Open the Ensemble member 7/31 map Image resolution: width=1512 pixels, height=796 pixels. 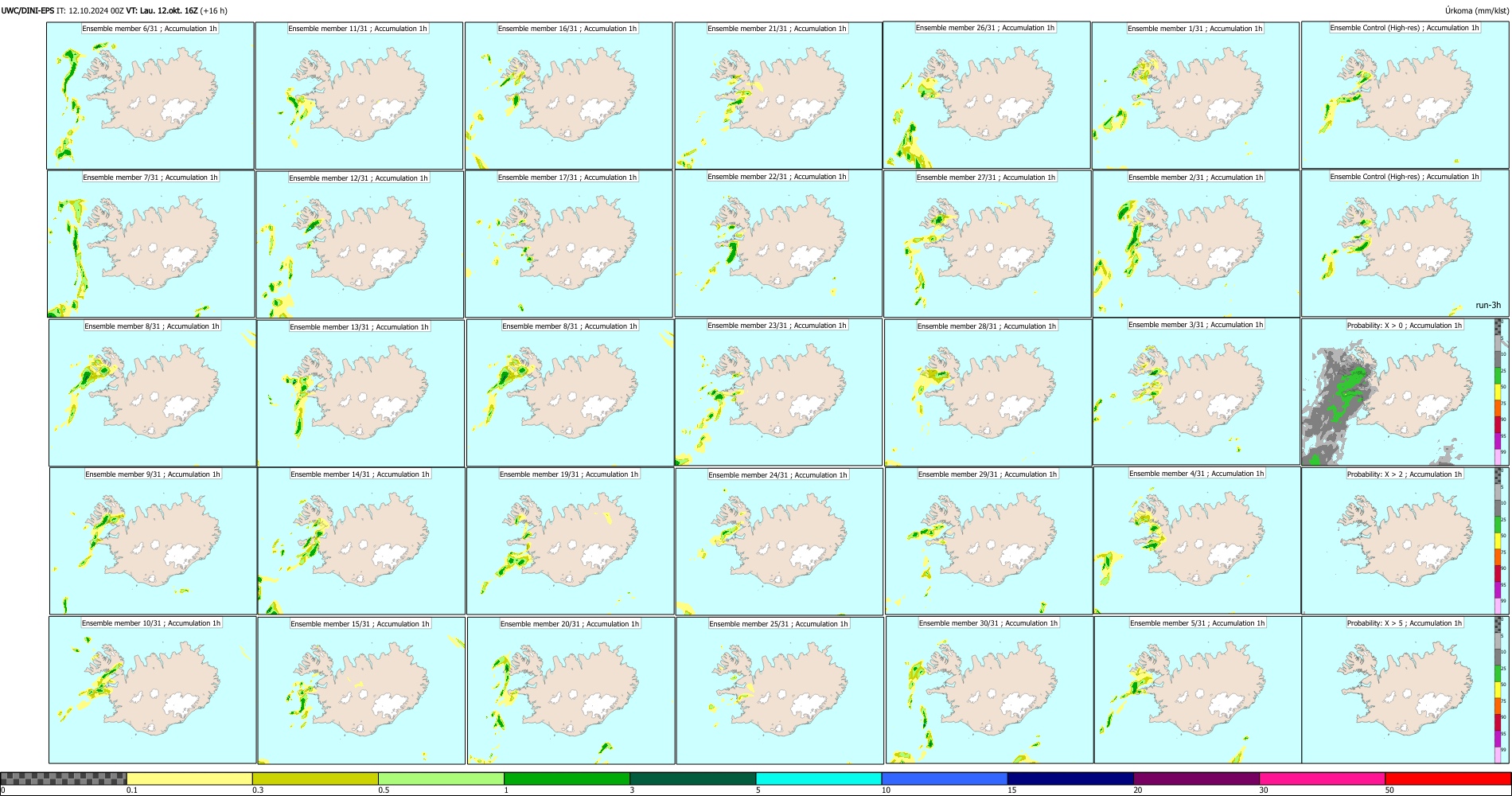[x=150, y=244]
